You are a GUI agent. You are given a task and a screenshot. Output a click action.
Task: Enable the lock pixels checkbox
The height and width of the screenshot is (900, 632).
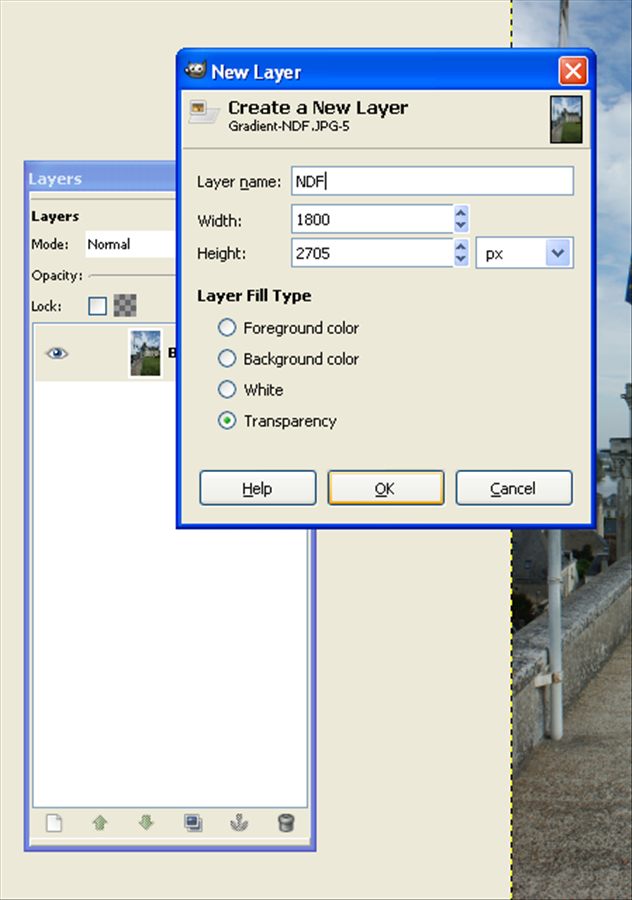click(98, 306)
